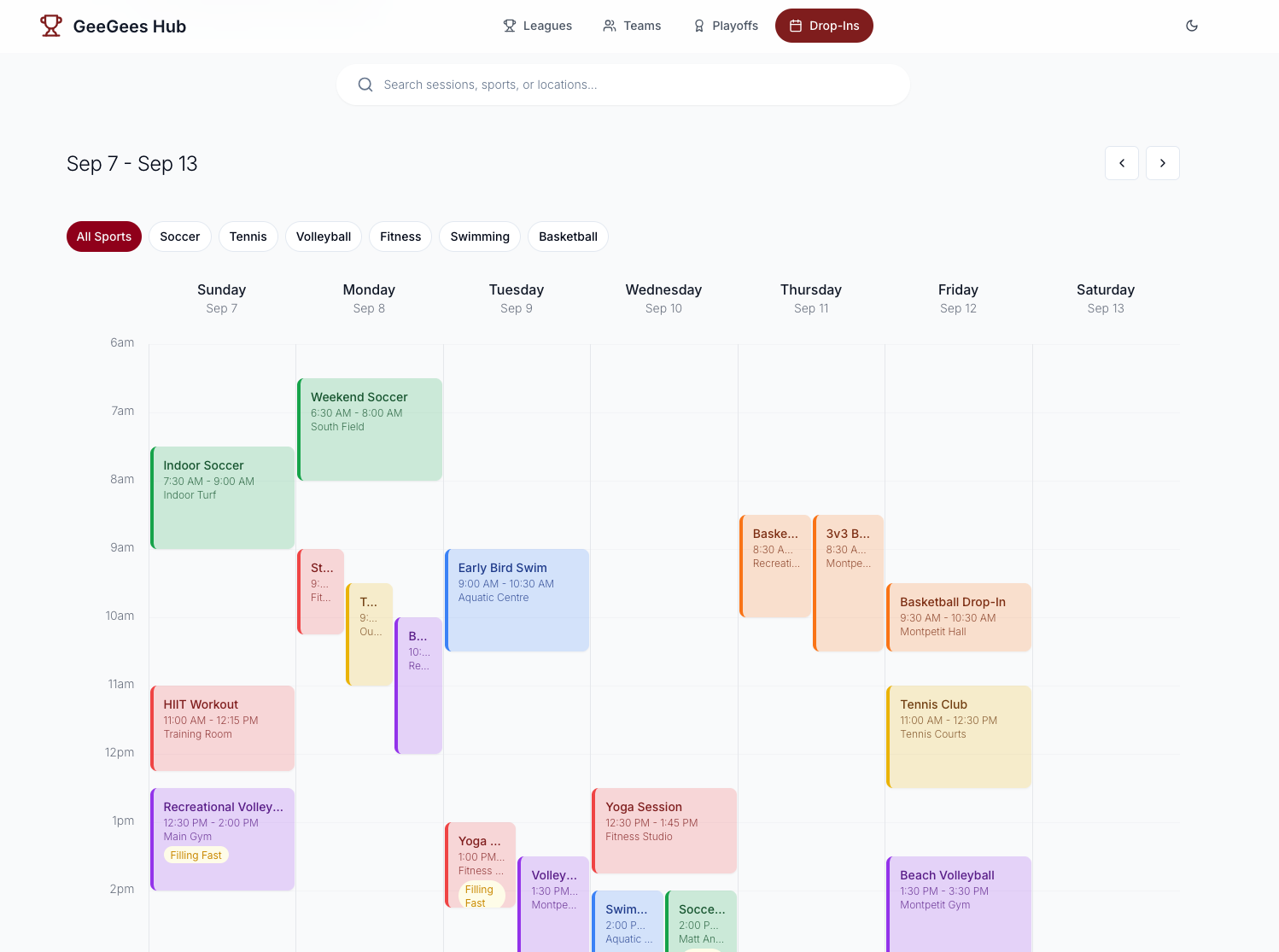This screenshot has width=1279, height=952.
Task: Go to next week with right chevron
Action: [x=1162, y=163]
